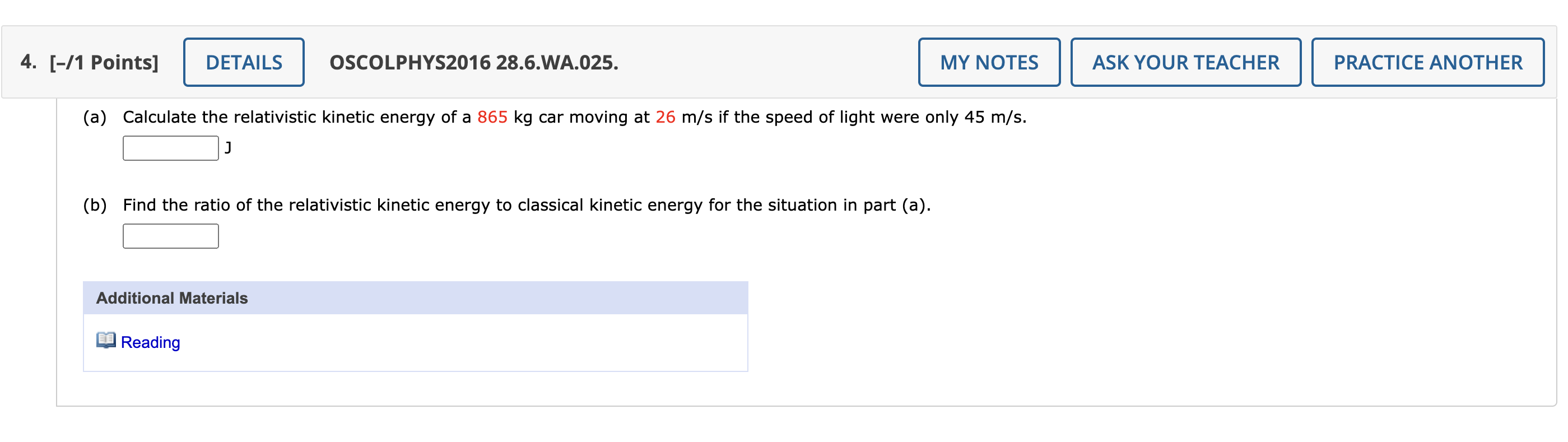Click the Reading row in materials list
1568x442 pixels.
tap(416, 342)
